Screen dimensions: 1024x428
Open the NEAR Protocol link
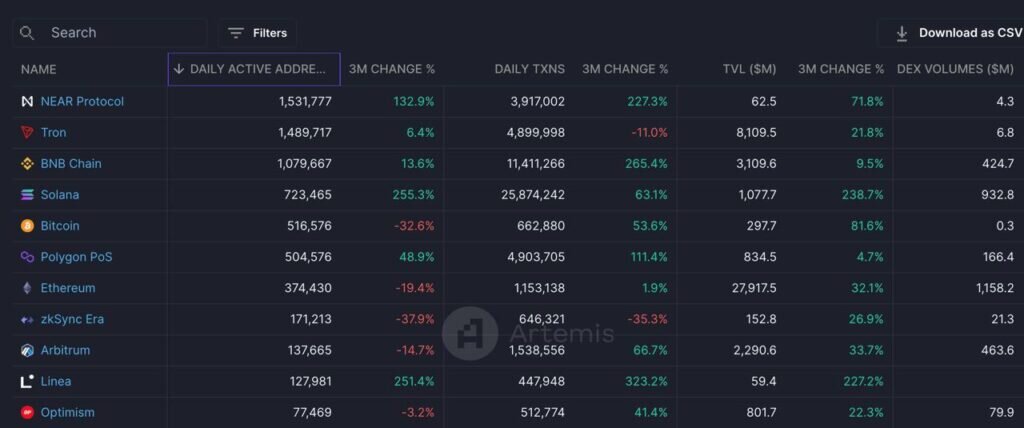pyautogui.click(x=82, y=101)
